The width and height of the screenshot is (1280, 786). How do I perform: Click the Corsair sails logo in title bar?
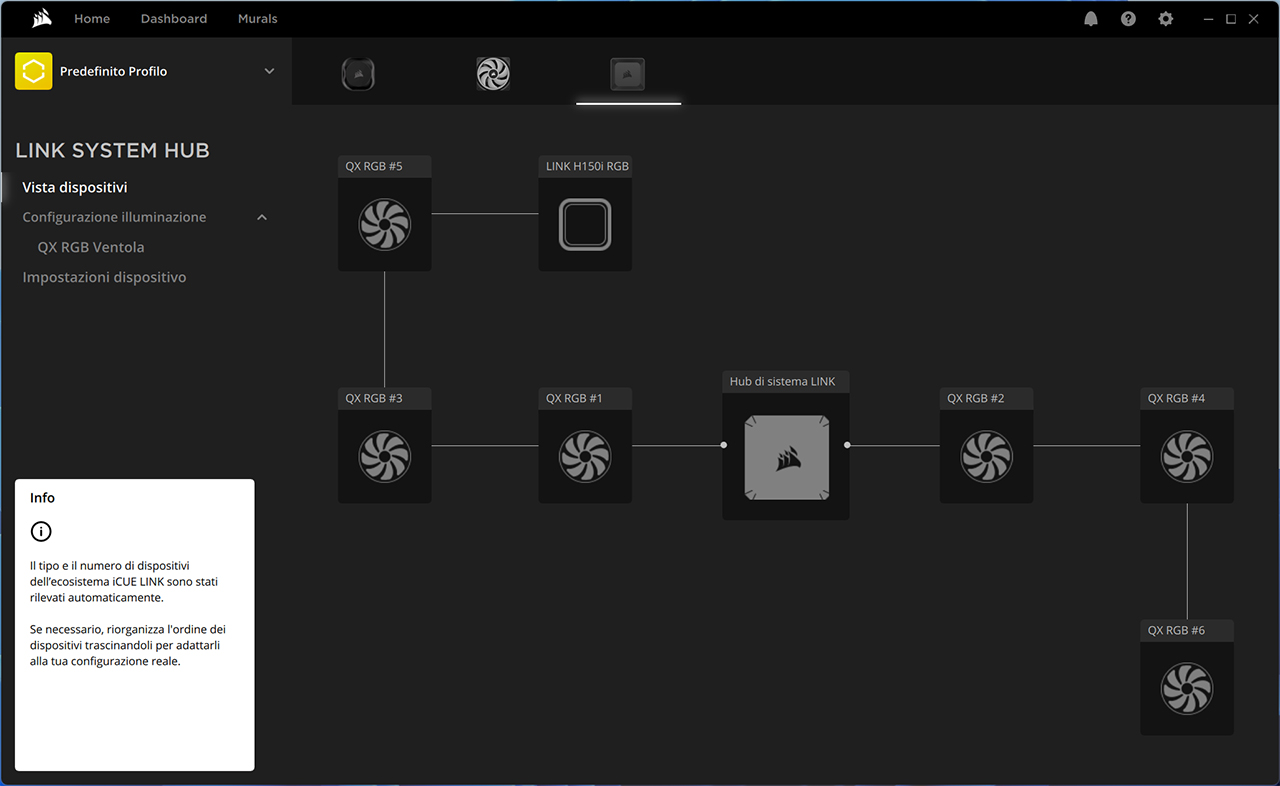click(x=42, y=18)
